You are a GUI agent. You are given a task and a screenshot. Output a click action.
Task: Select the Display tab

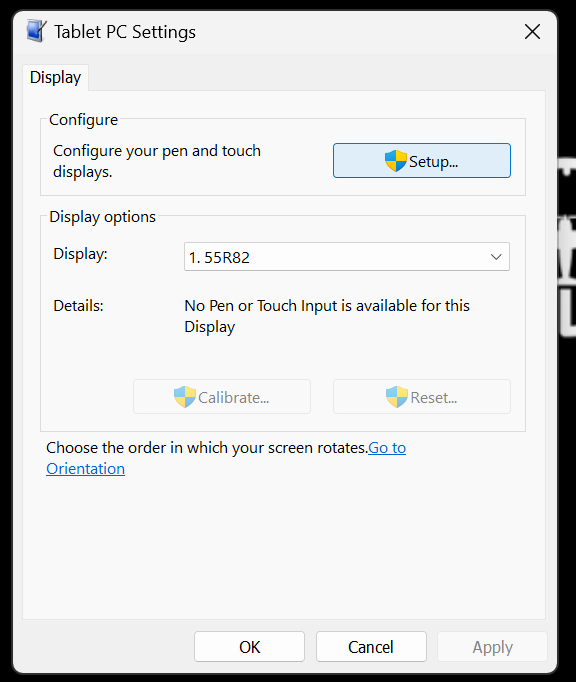tap(55, 77)
